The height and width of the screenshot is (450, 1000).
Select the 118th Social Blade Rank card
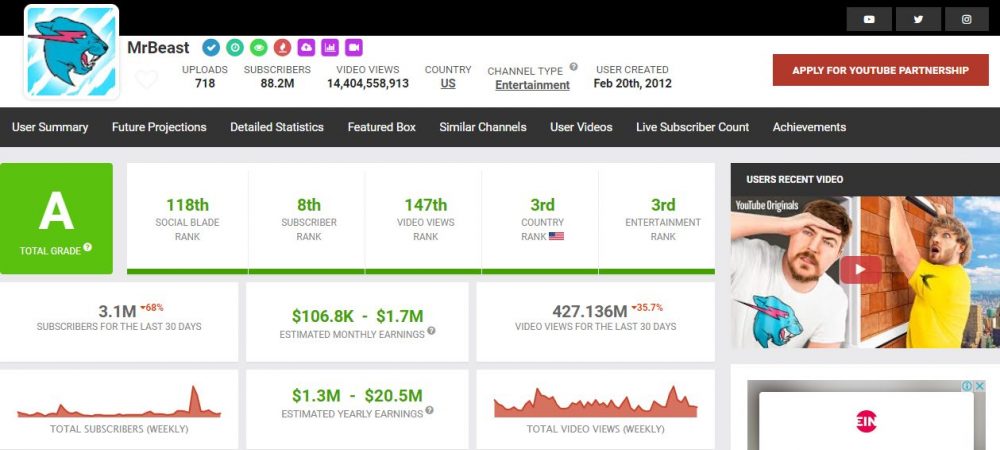click(188, 219)
